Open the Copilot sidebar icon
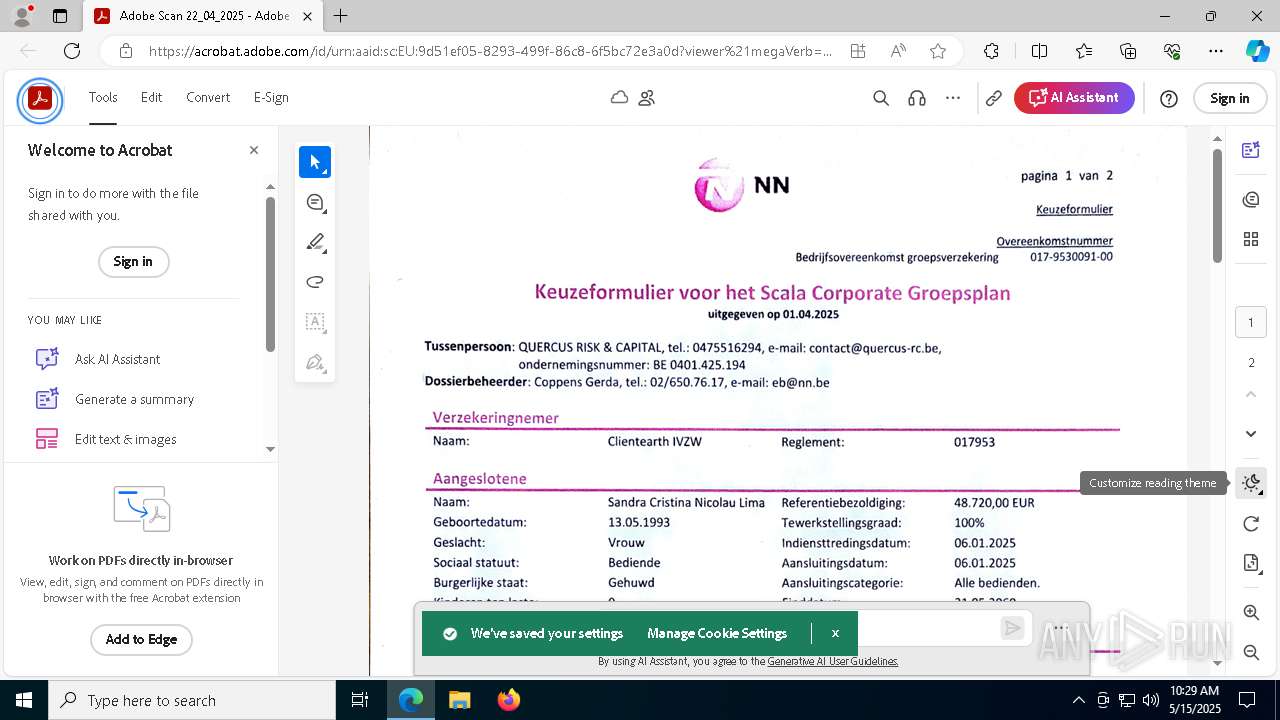 pyautogui.click(x=1257, y=51)
